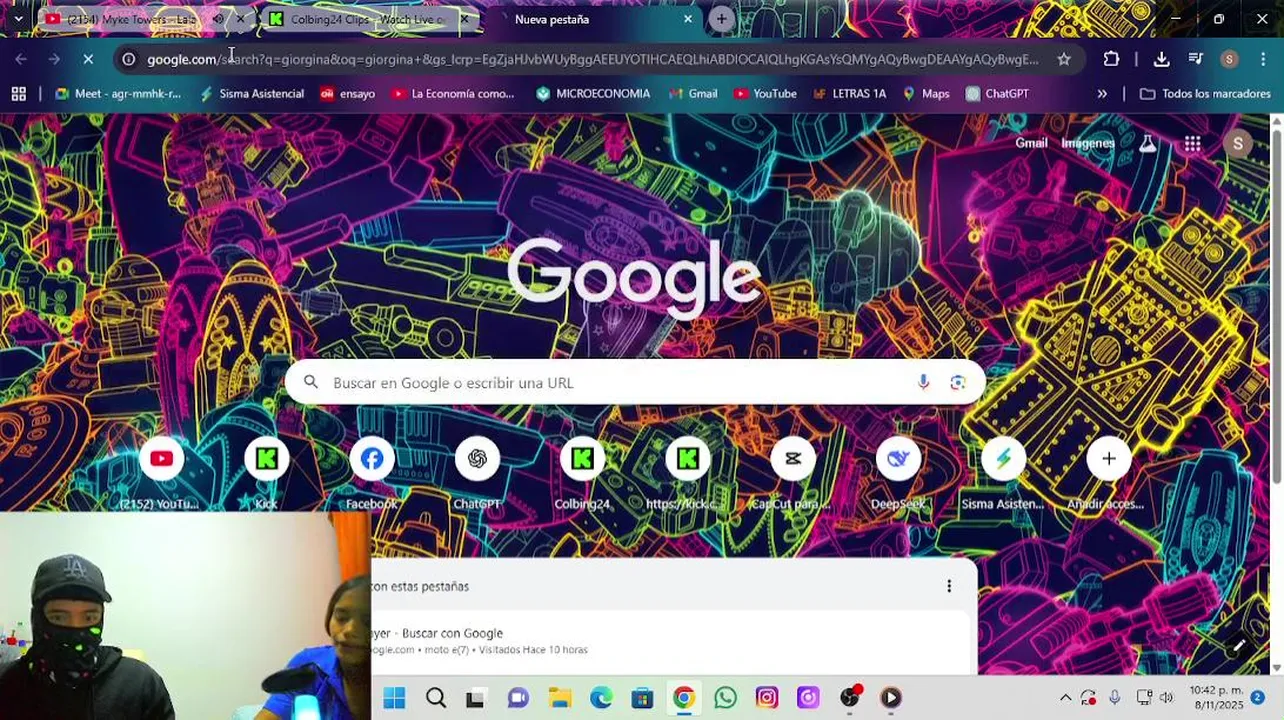1284x720 pixels.
Task: Click the address bar URL
Action: (592, 59)
